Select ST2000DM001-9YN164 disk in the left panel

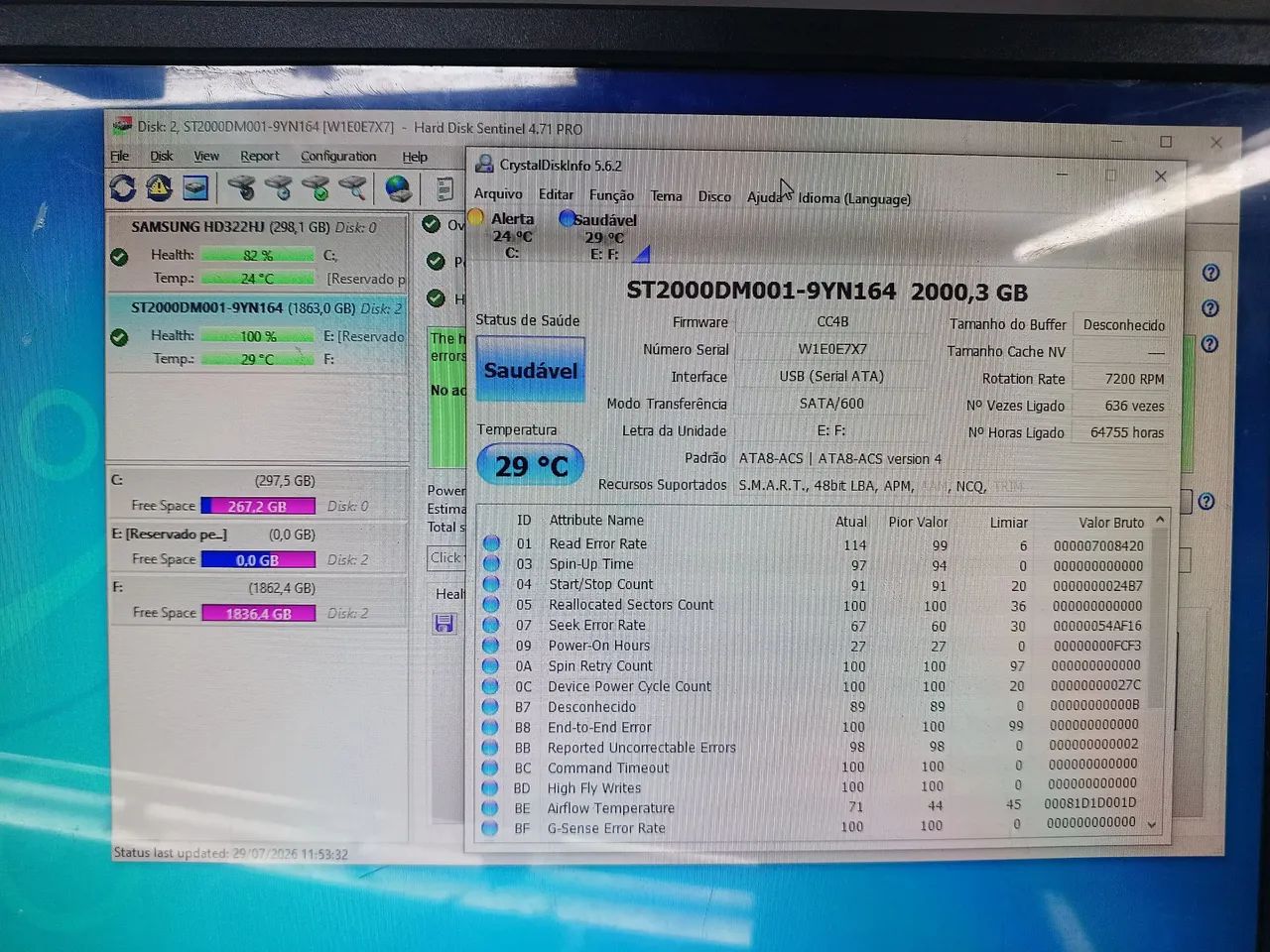click(x=257, y=334)
